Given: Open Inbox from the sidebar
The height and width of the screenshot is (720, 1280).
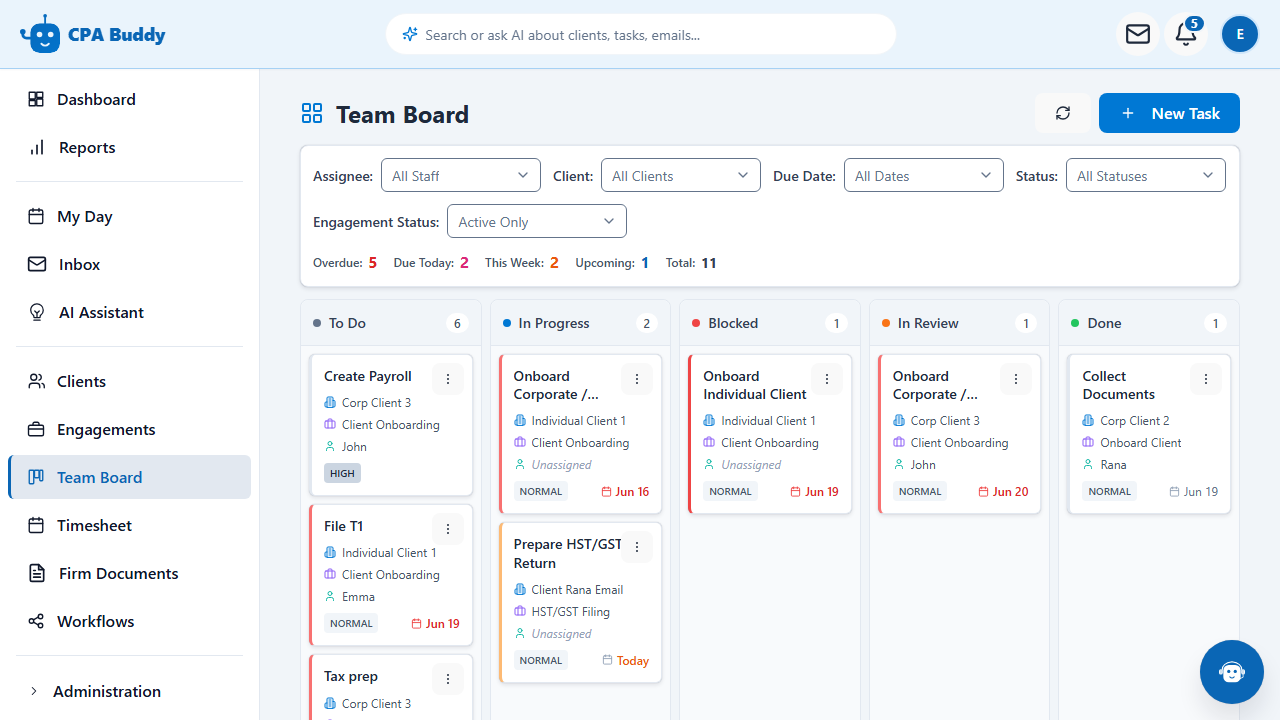Looking at the screenshot, I should (129, 264).
